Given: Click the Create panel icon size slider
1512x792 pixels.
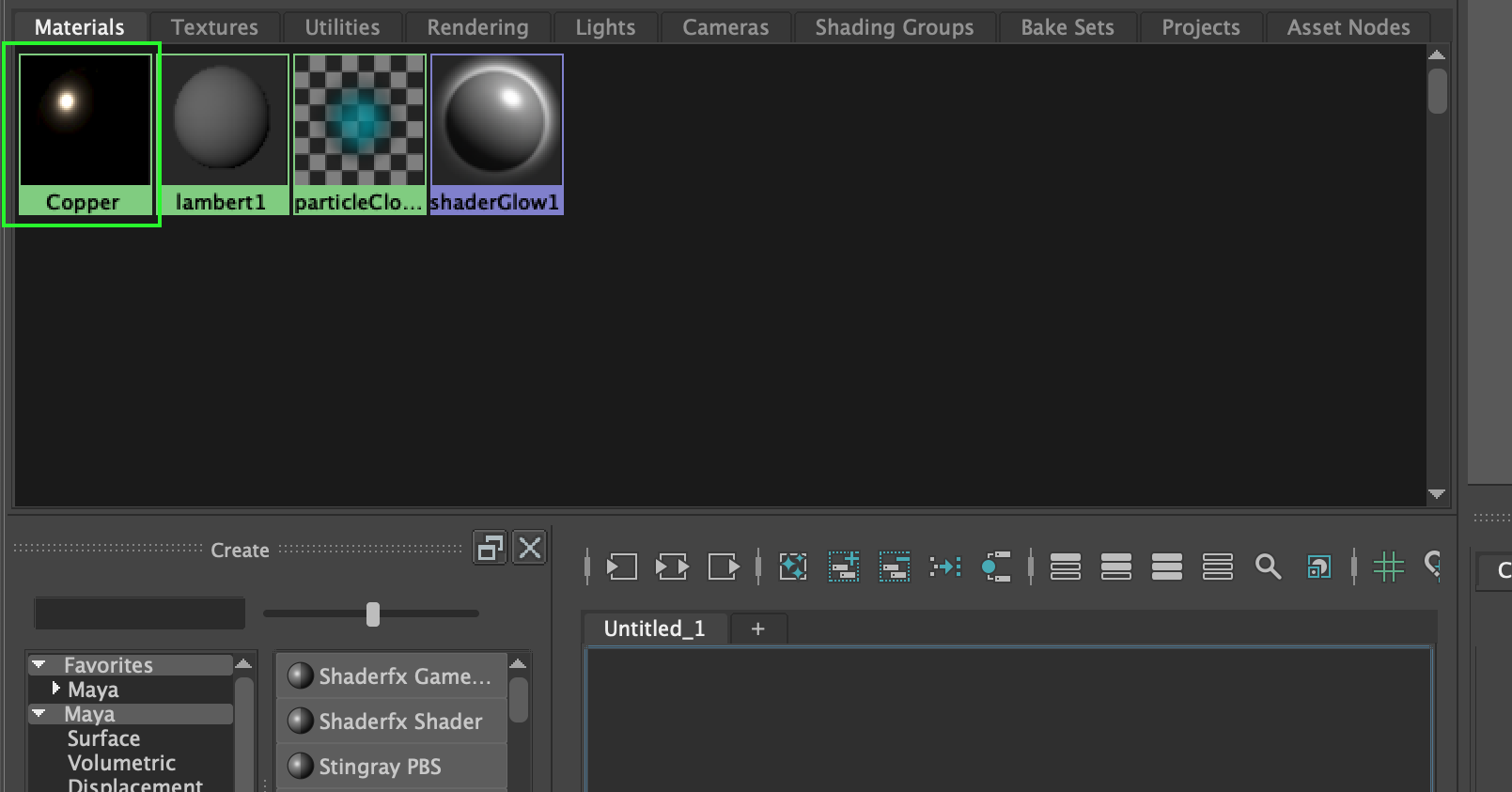Looking at the screenshot, I should (x=373, y=614).
